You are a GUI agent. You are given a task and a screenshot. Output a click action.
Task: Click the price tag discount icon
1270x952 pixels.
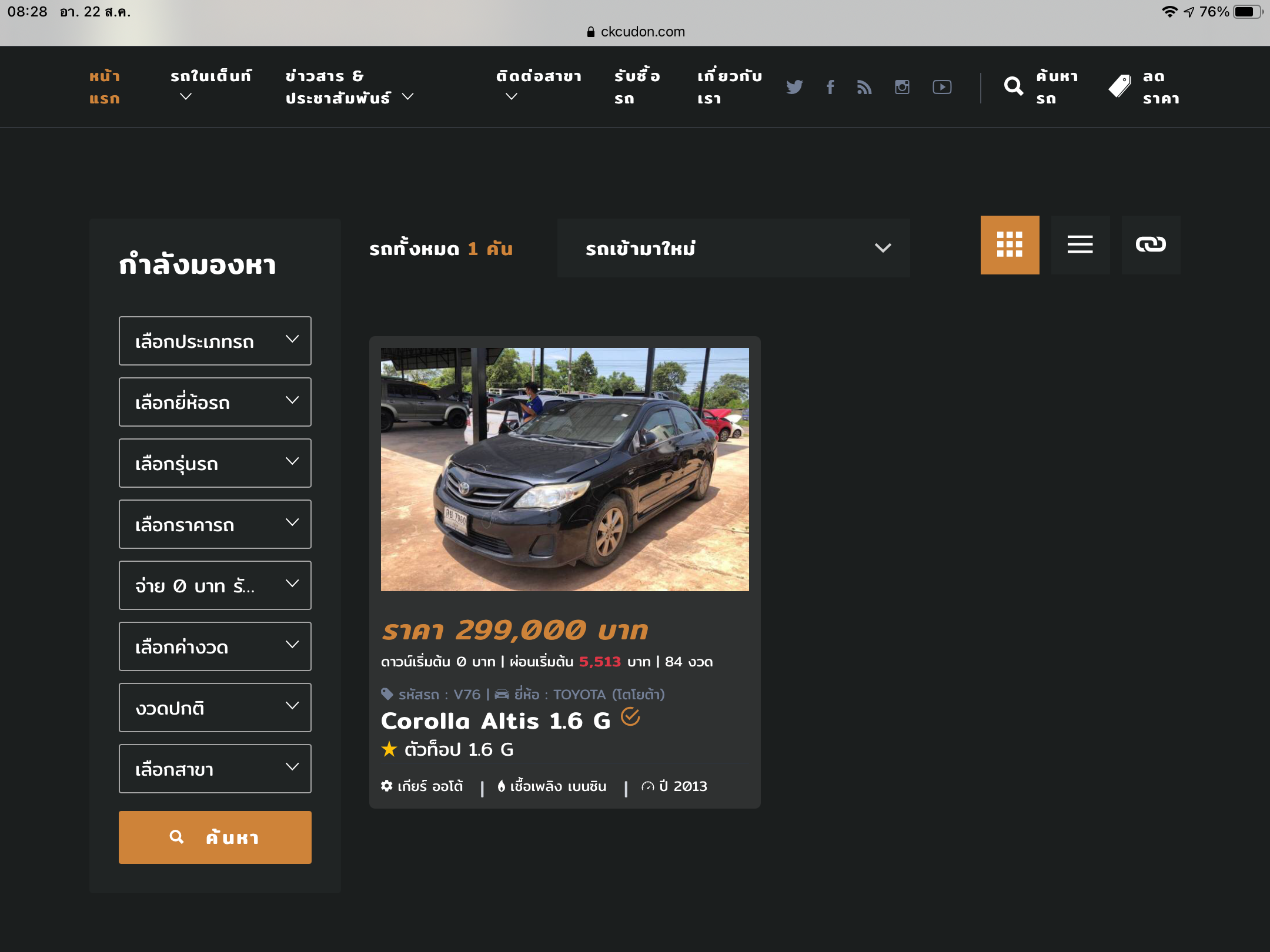(x=1119, y=86)
